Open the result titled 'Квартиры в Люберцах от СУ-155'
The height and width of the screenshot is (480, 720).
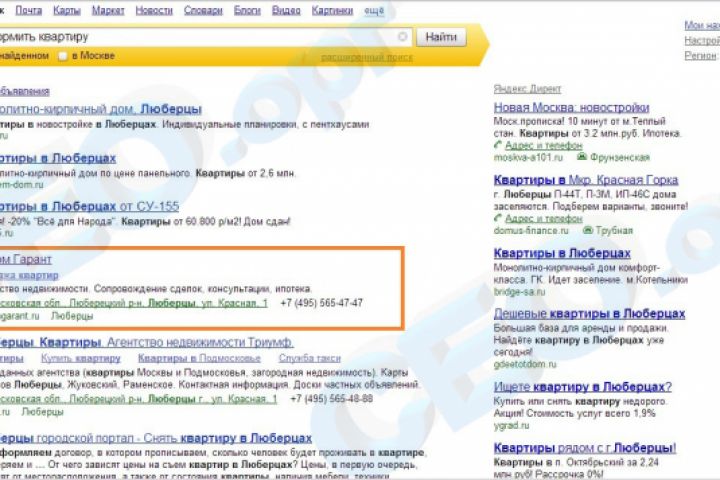click(90, 206)
